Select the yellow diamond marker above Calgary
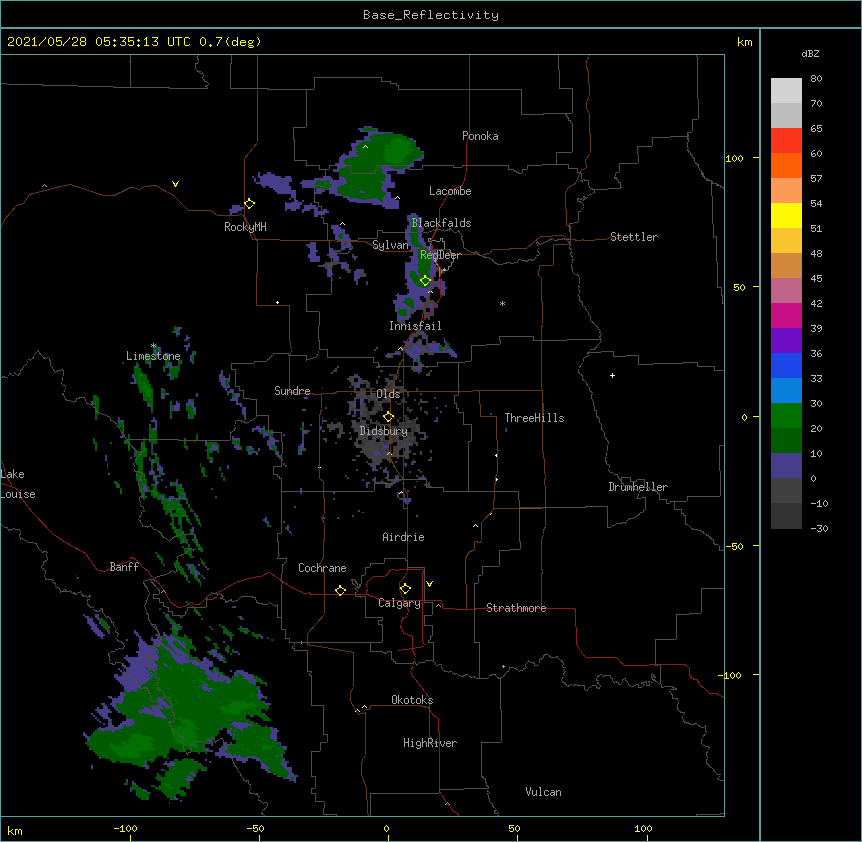Viewport: 862px width, 842px height. click(405, 589)
